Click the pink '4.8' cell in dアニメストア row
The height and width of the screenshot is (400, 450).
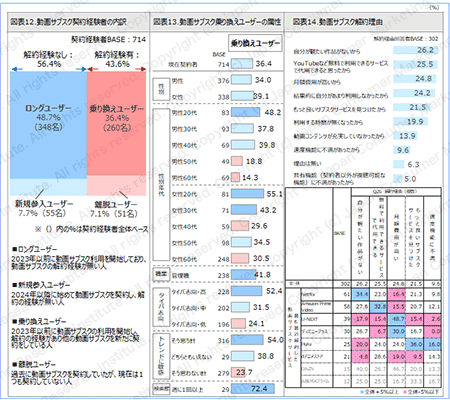361,356
